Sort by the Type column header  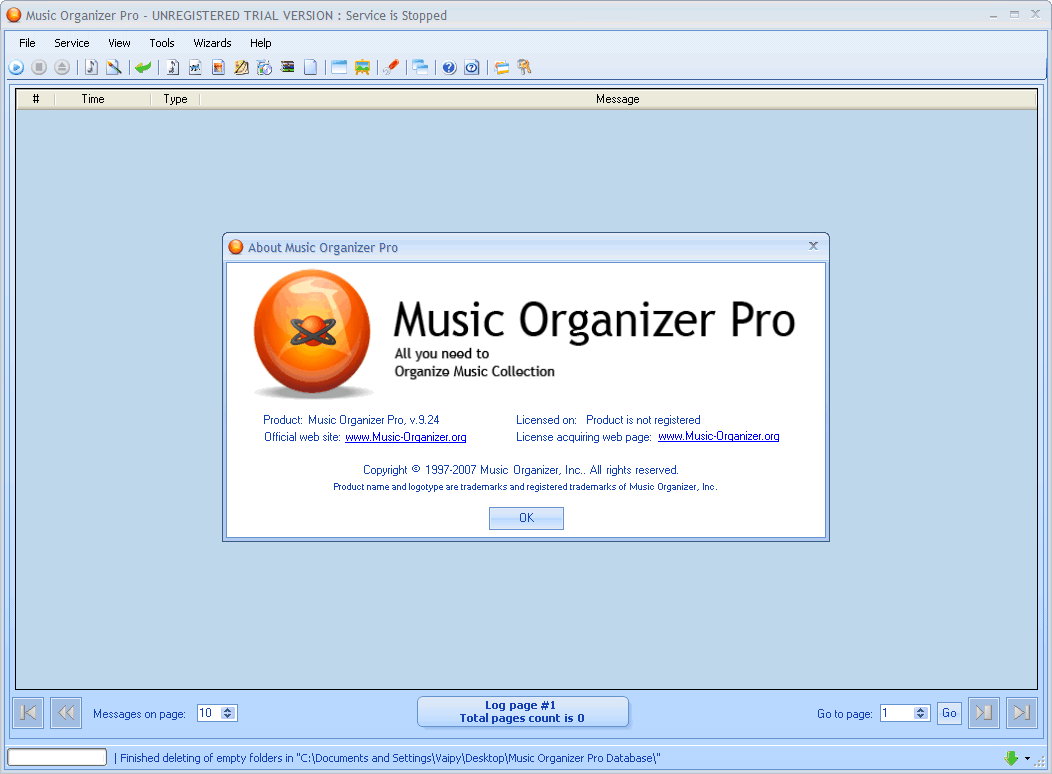pyautogui.click(x=176, y=99)
